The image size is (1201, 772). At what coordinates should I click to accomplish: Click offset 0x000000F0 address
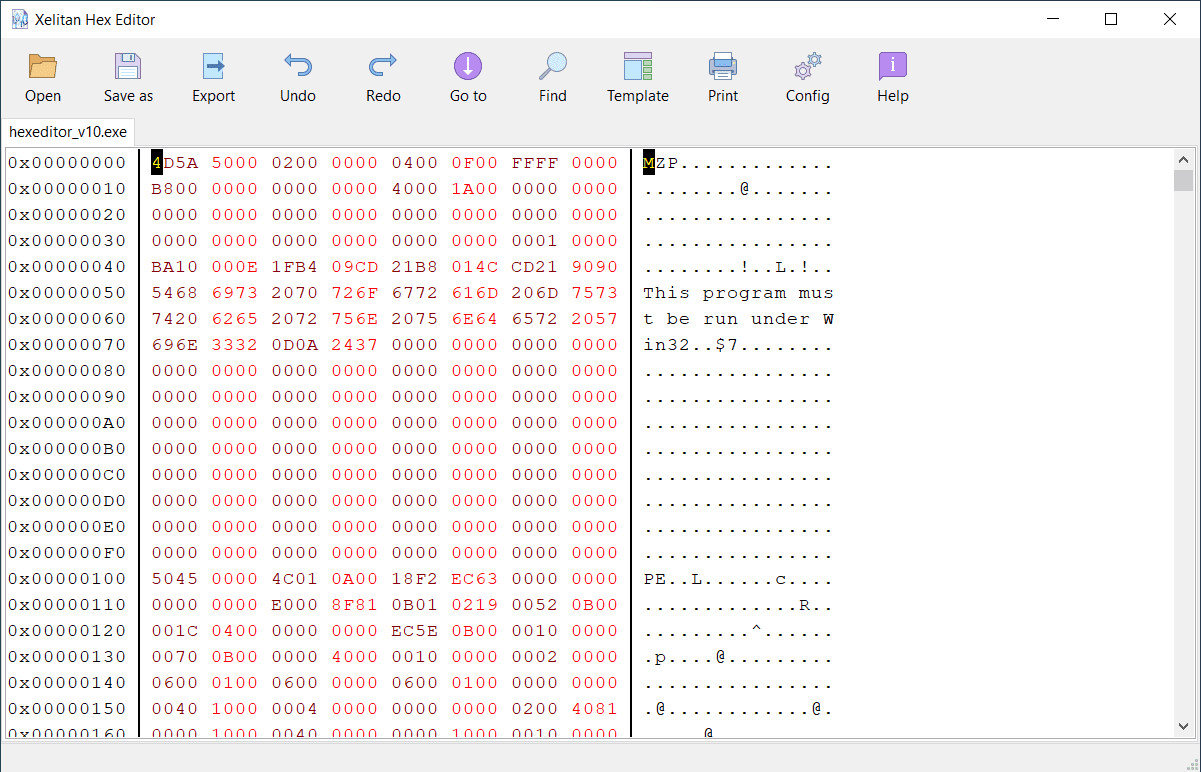point(67,553)
